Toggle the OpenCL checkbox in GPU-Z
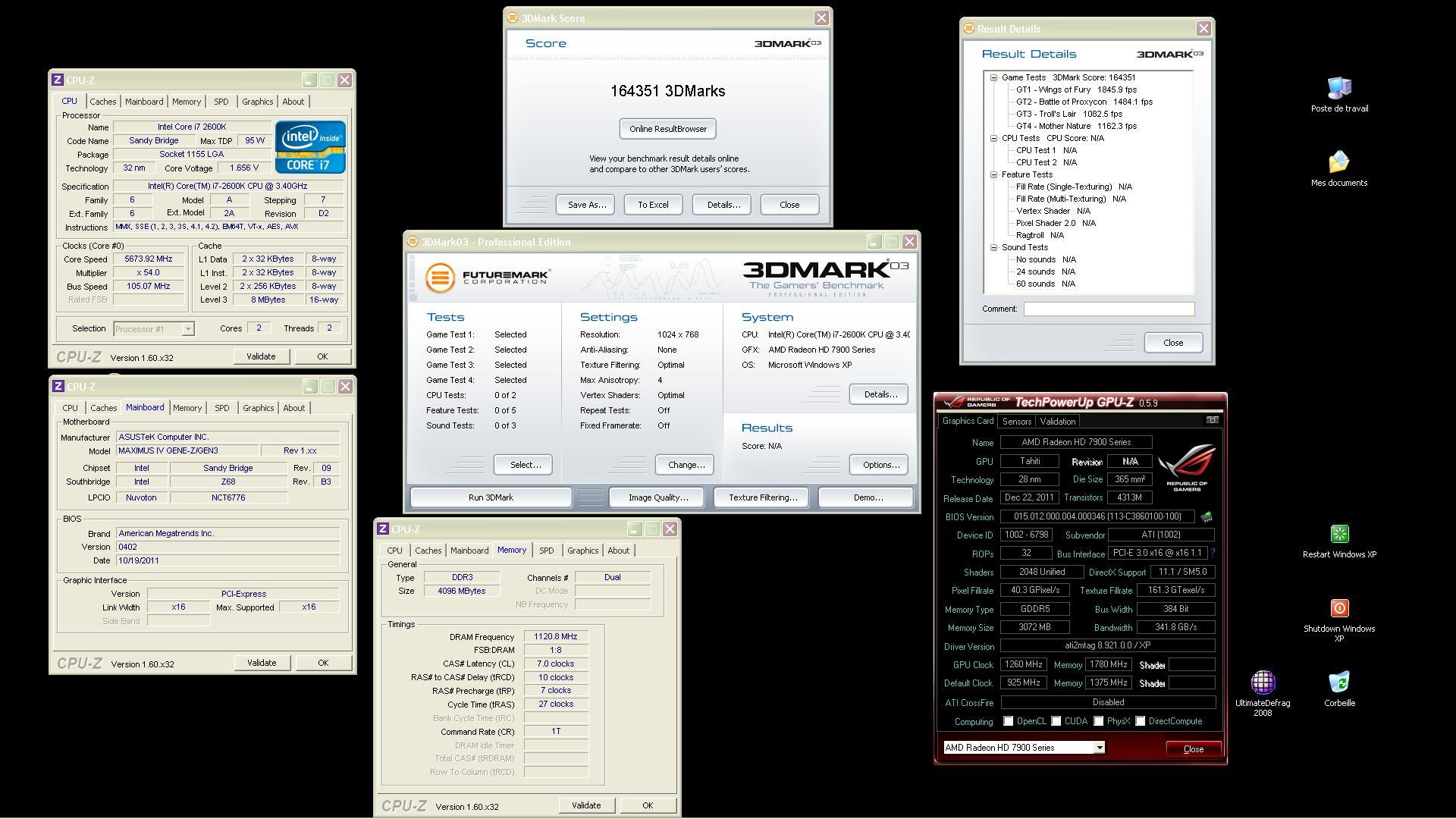 coord(1008,721)
